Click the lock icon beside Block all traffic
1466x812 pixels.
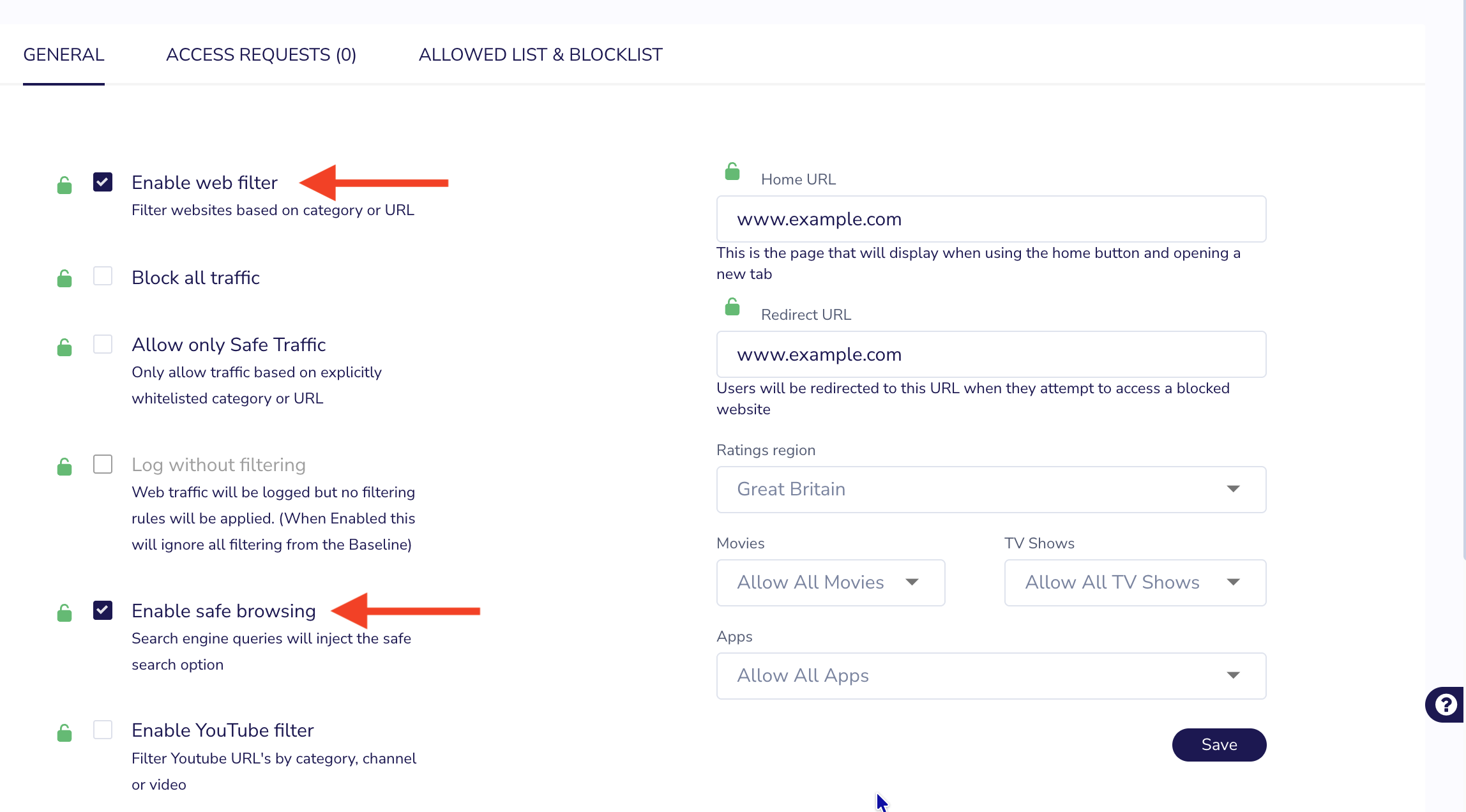(x=64, y=278)
